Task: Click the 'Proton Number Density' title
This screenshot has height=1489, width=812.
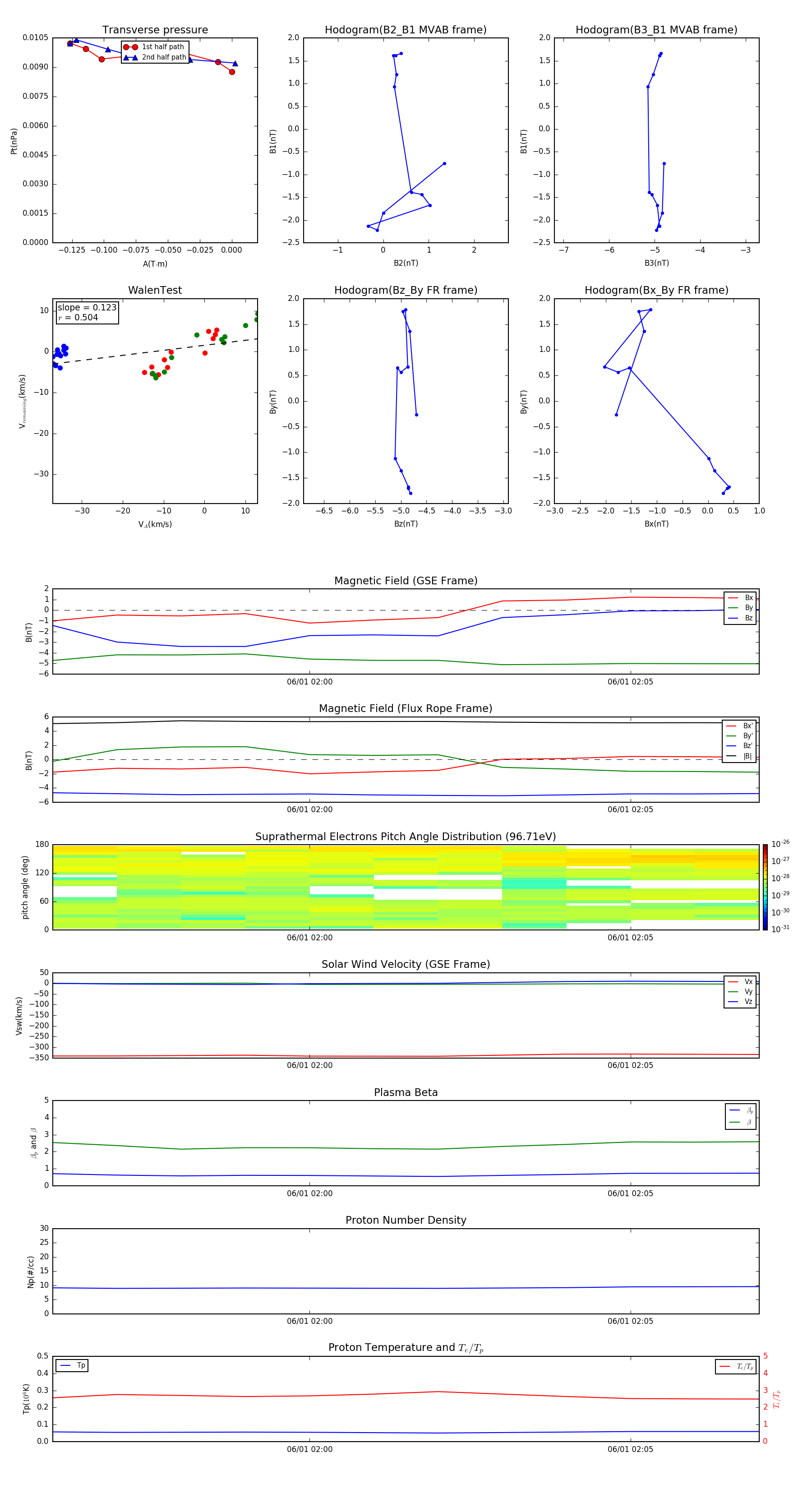Action: pyautogui.click(x=406, y=1220)
